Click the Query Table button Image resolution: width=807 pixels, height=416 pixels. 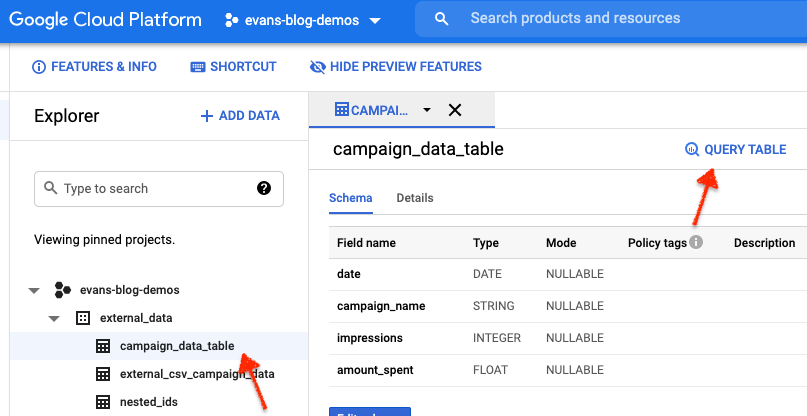(x=735, y=150)
